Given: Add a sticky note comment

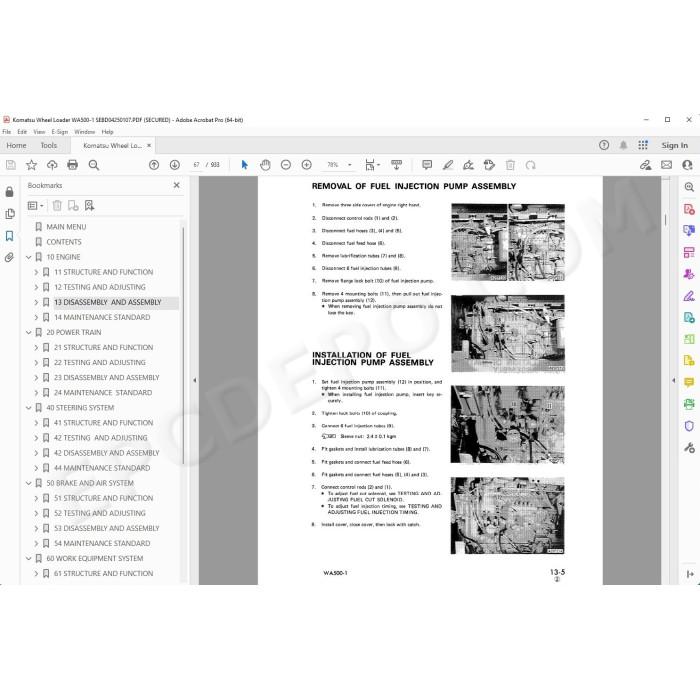Looking at the screenshot, I should [427, 165].
